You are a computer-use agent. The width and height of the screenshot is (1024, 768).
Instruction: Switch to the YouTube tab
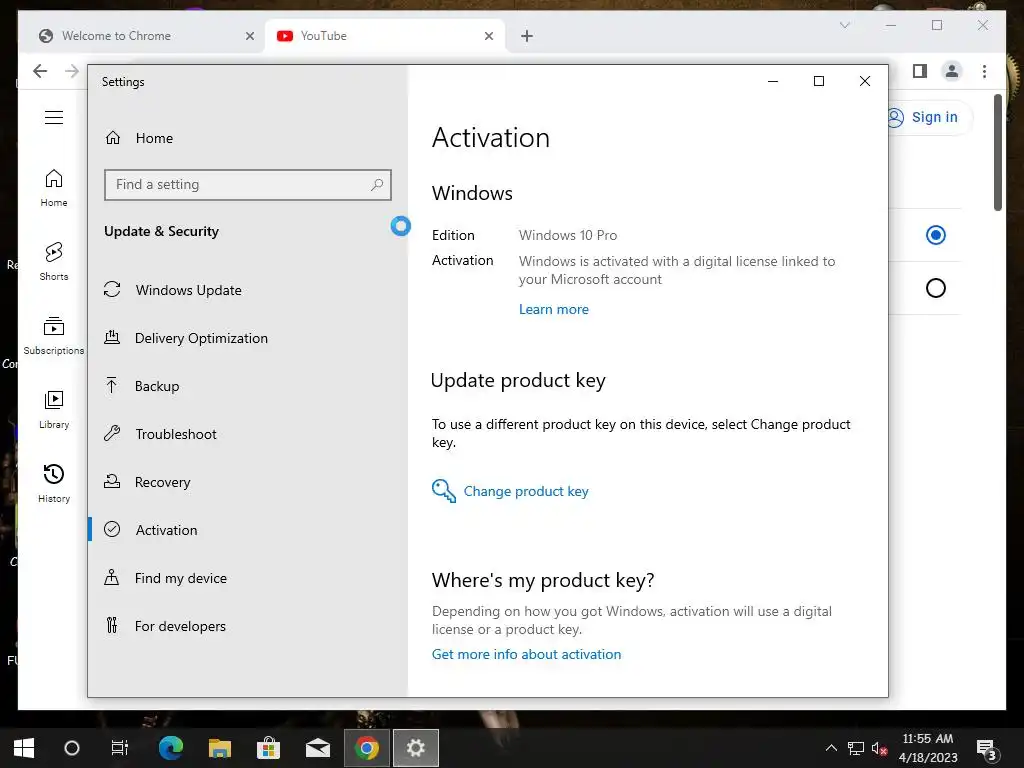(x=385, y=36)
